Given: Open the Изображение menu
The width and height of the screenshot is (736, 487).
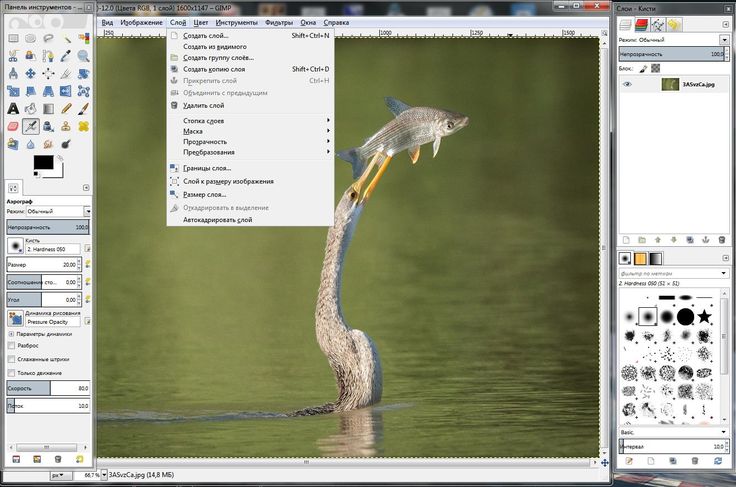Looking at the screenshot, I should point(141,23).
